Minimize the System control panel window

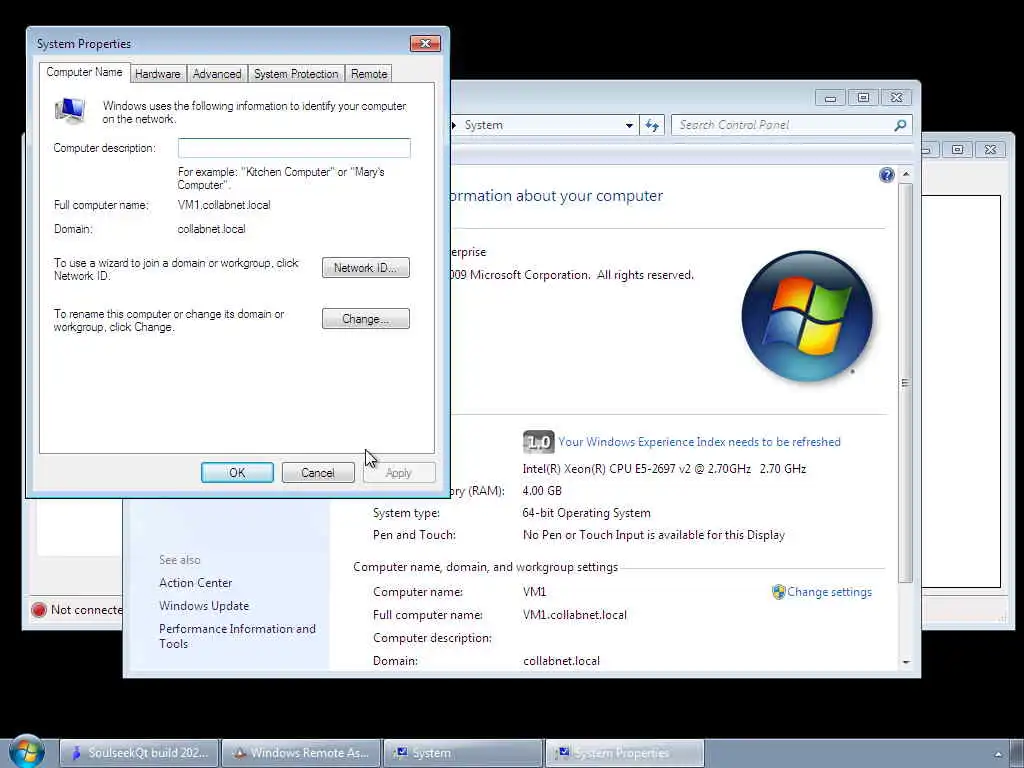coord(830,98)
